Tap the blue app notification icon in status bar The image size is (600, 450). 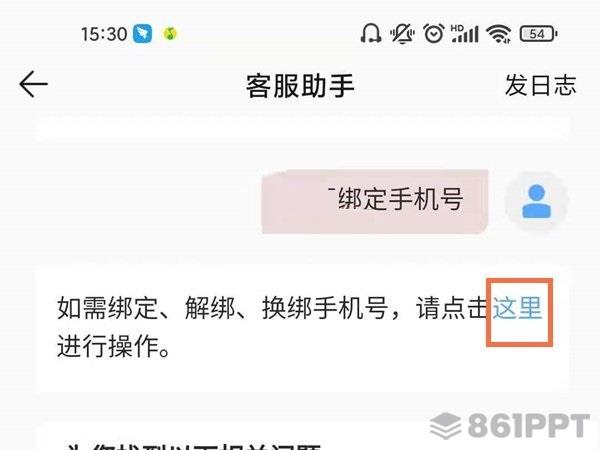(x=142, y=34)
